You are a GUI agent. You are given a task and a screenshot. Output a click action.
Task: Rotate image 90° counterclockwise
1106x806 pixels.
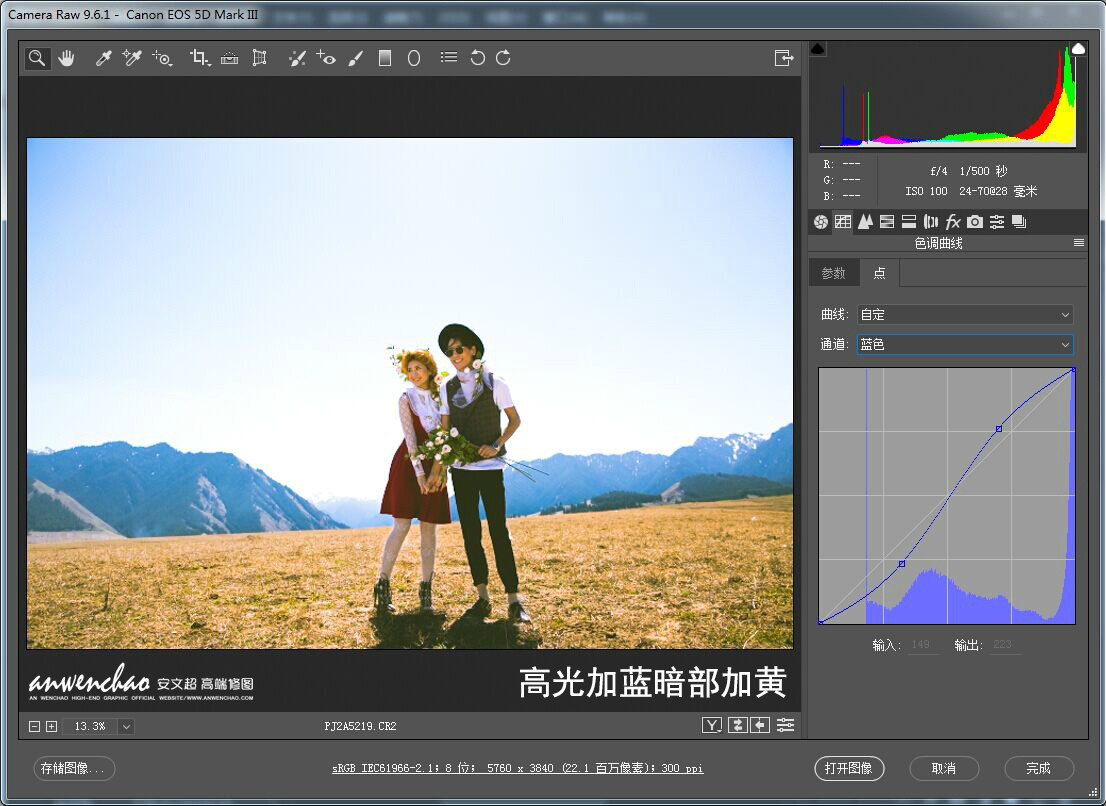478,58
